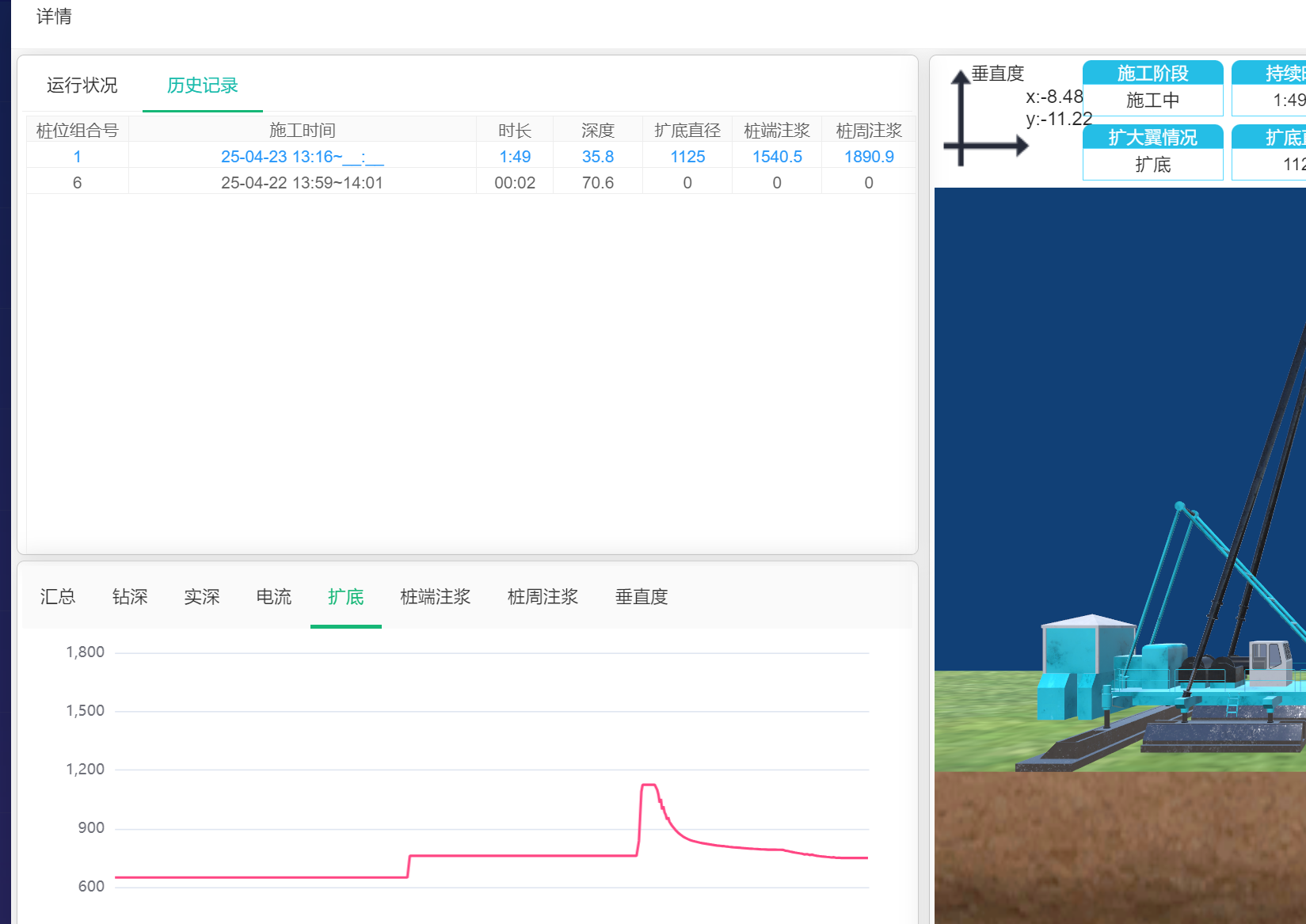Click the 施工时间 column header

[x=302, y=131]
